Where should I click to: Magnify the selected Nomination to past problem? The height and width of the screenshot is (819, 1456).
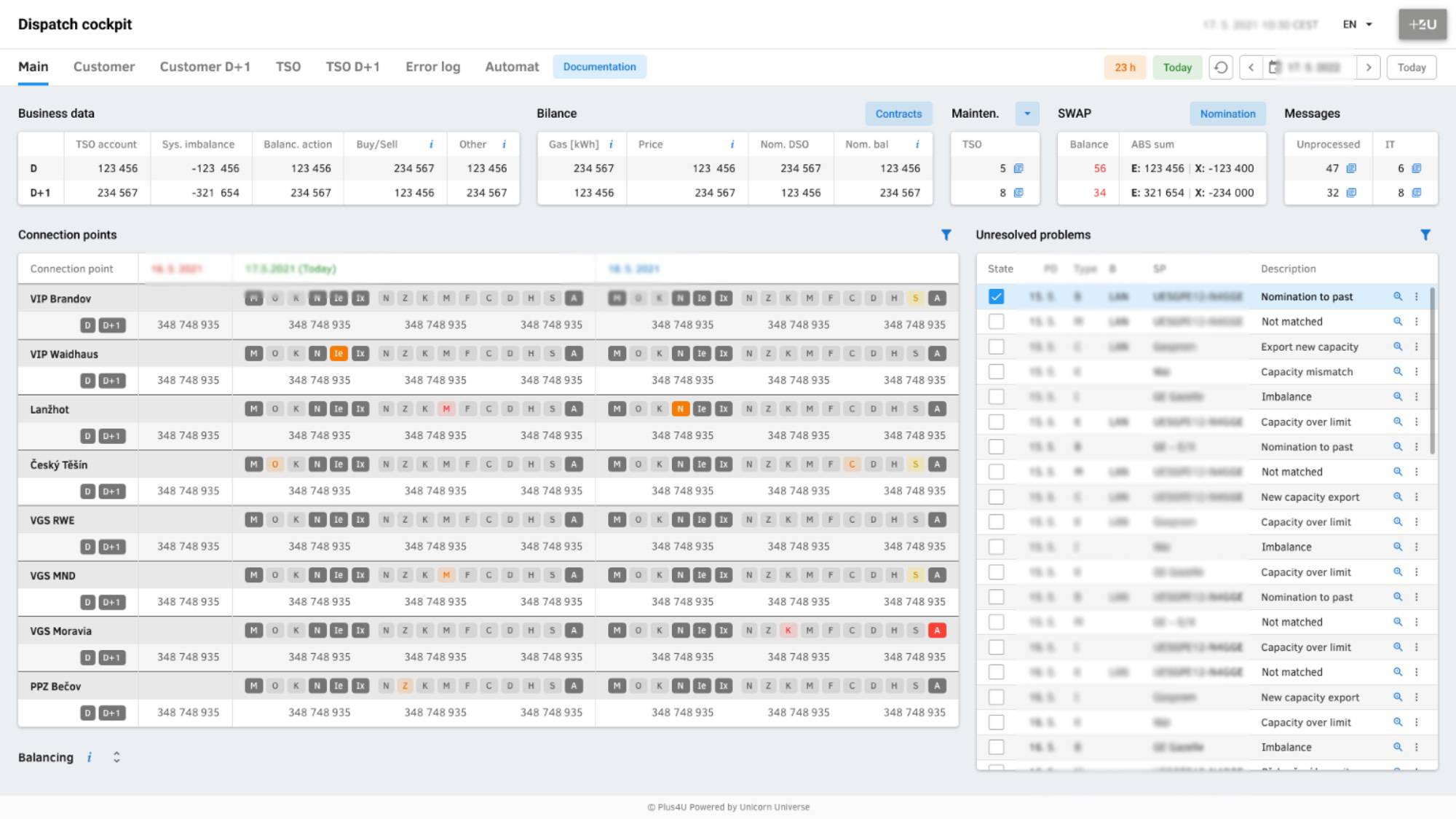click(1398, 296)
